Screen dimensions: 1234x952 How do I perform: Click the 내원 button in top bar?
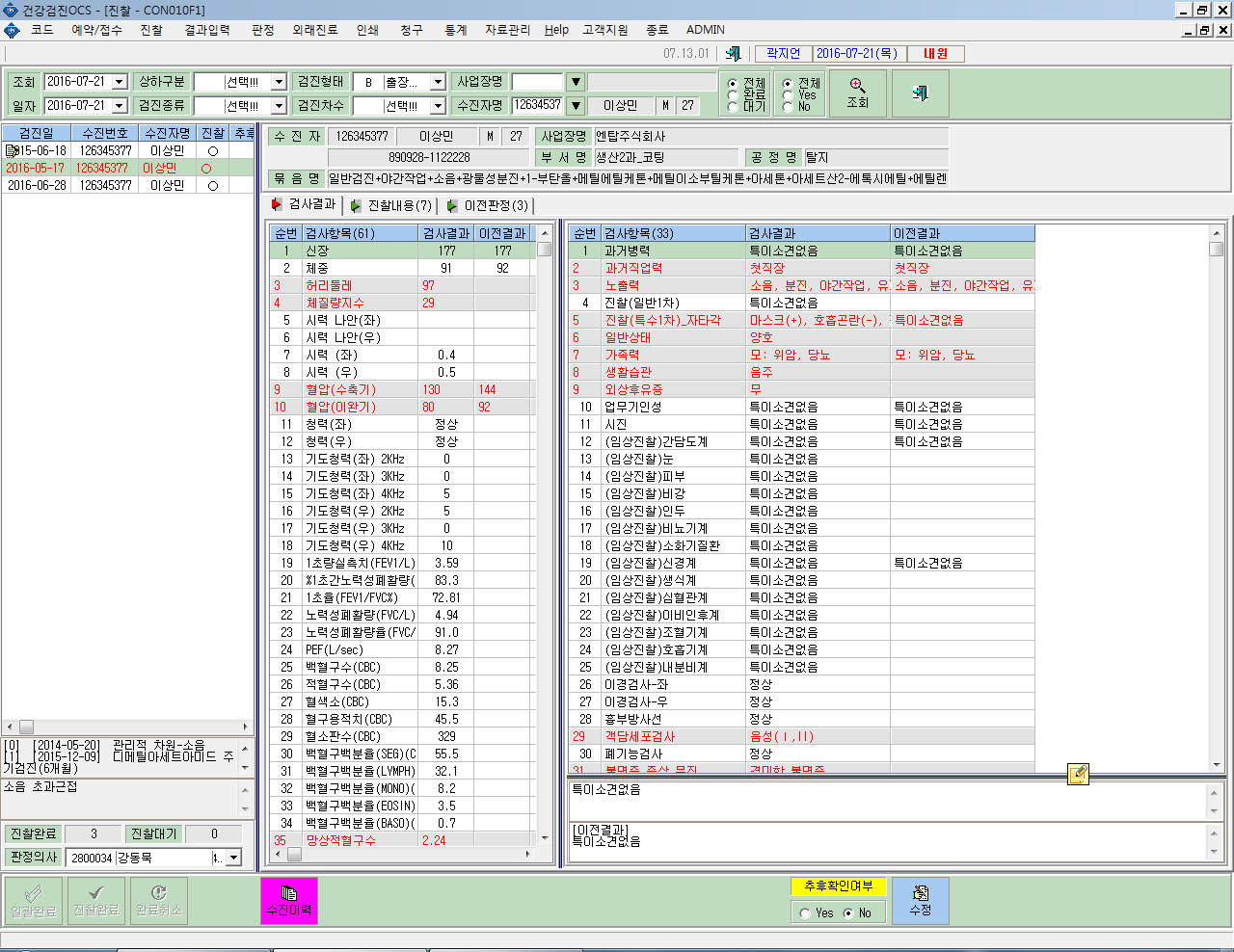pyautogui.click(x=935, y=54)
